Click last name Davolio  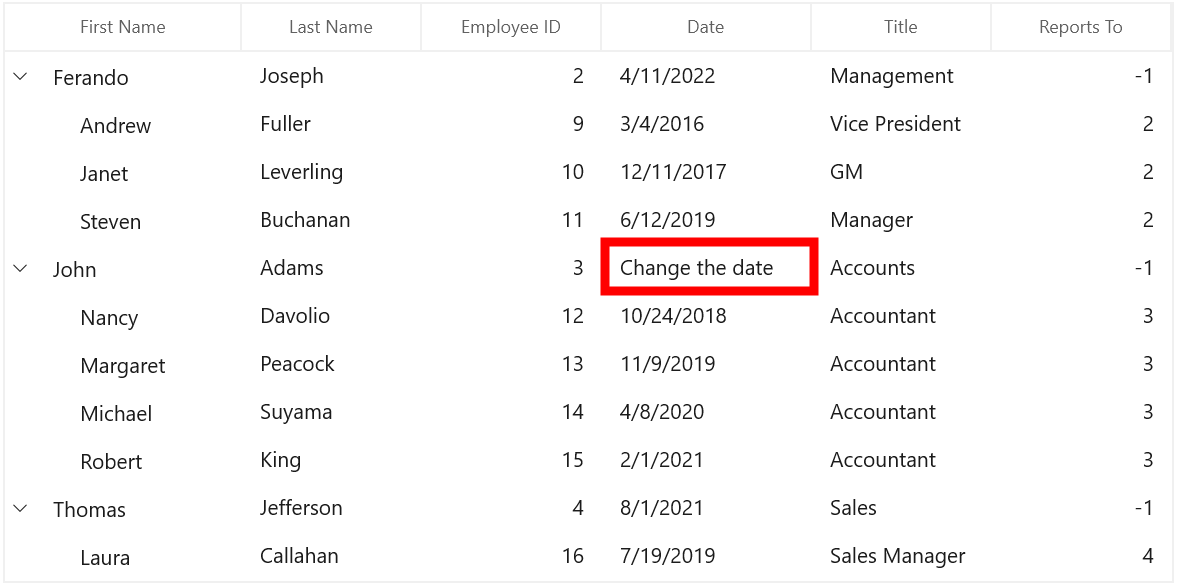295,316
